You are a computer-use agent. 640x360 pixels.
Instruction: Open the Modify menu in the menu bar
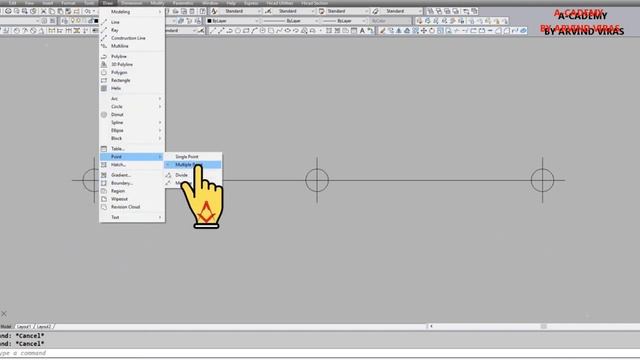click(157, 3)
